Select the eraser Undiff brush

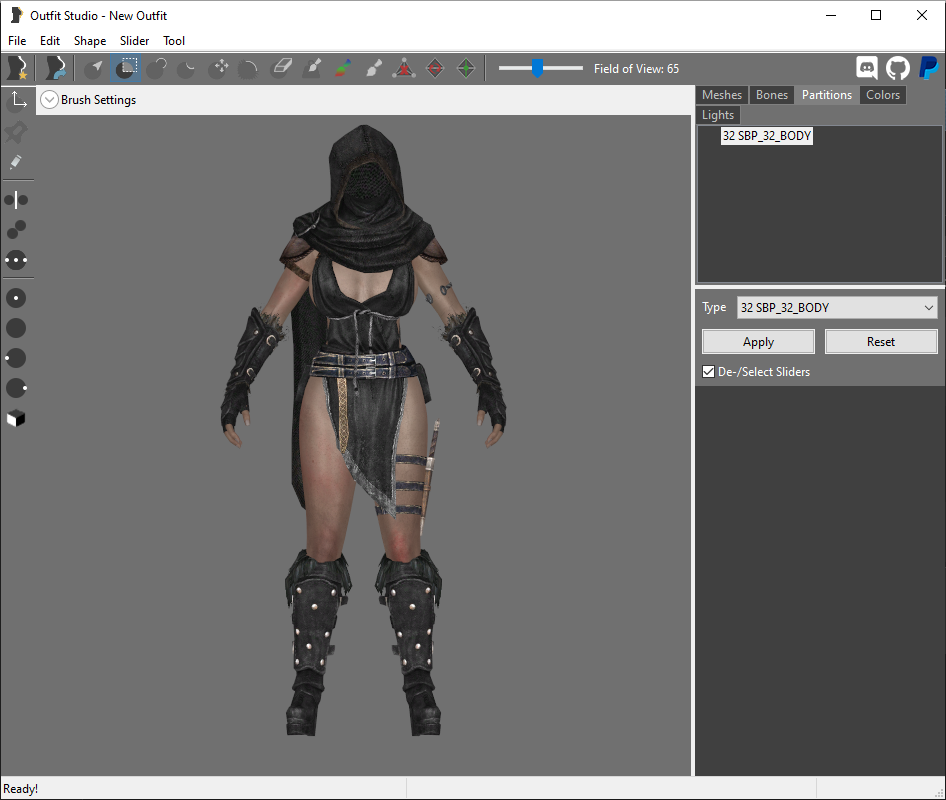[281, 68]
